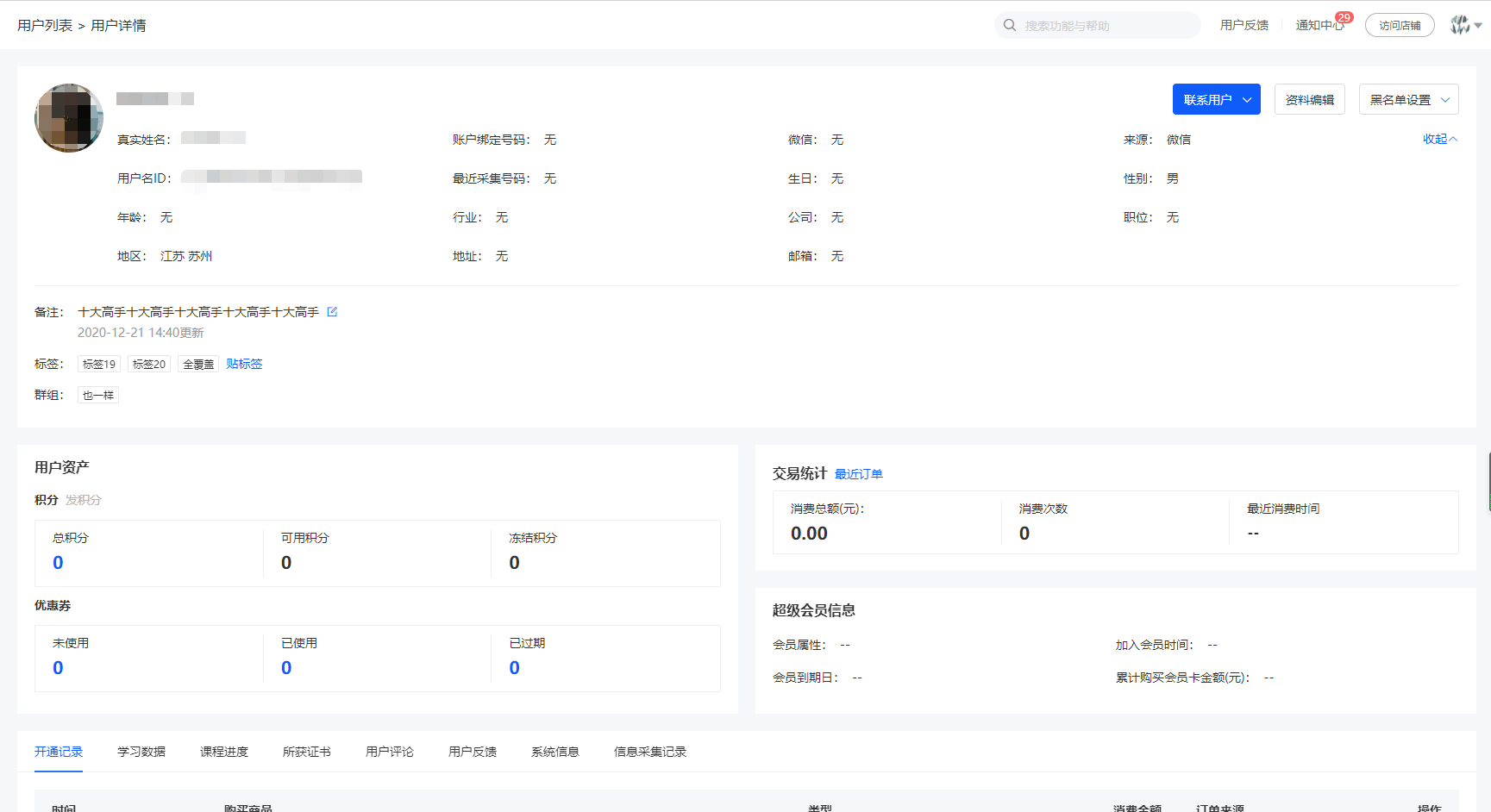Switch to the 所获证书 tab

point(307,752)
